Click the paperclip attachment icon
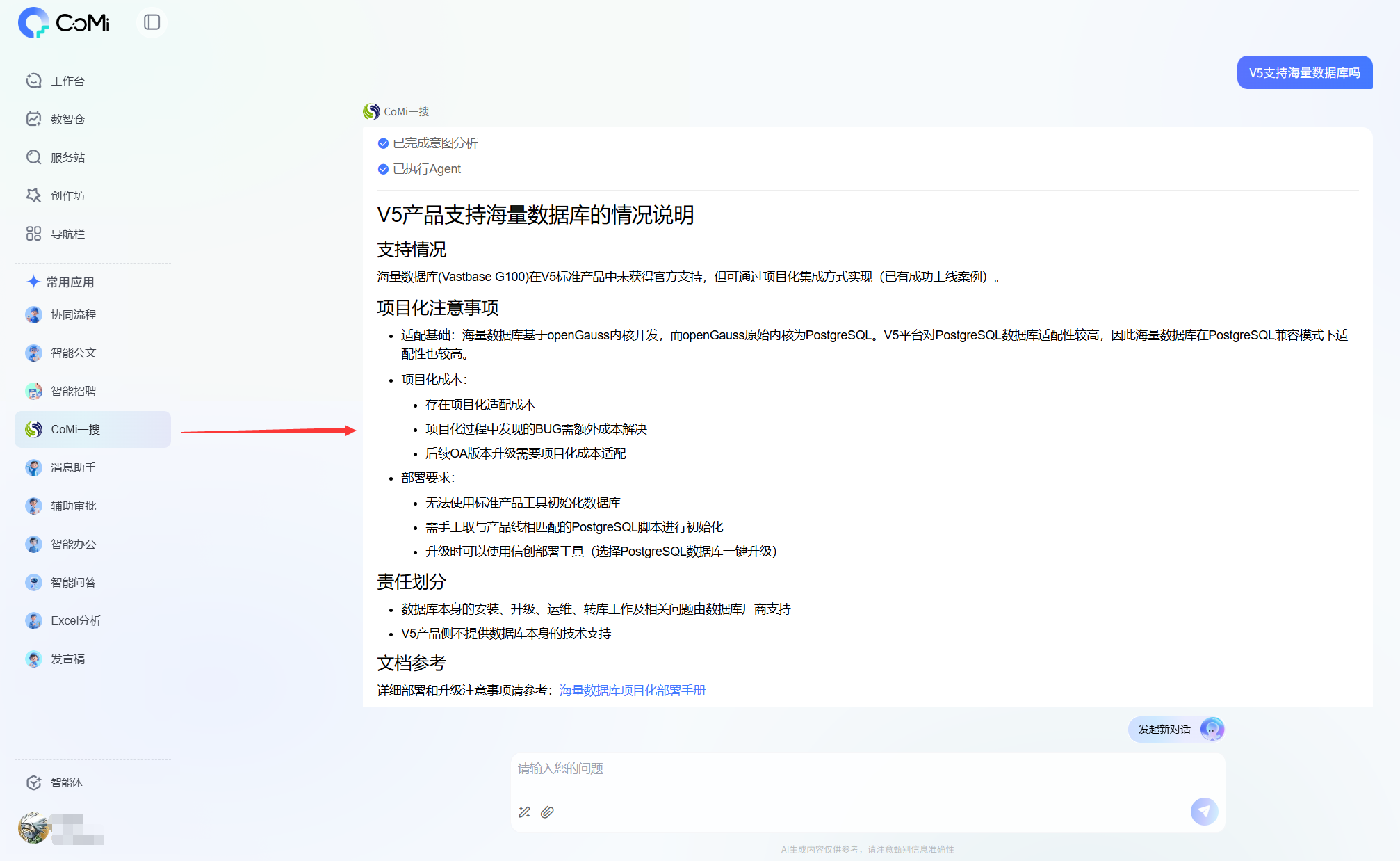The height and width of the screenshot is (861, 1400). pyautogui.click(x=547, y=812)
